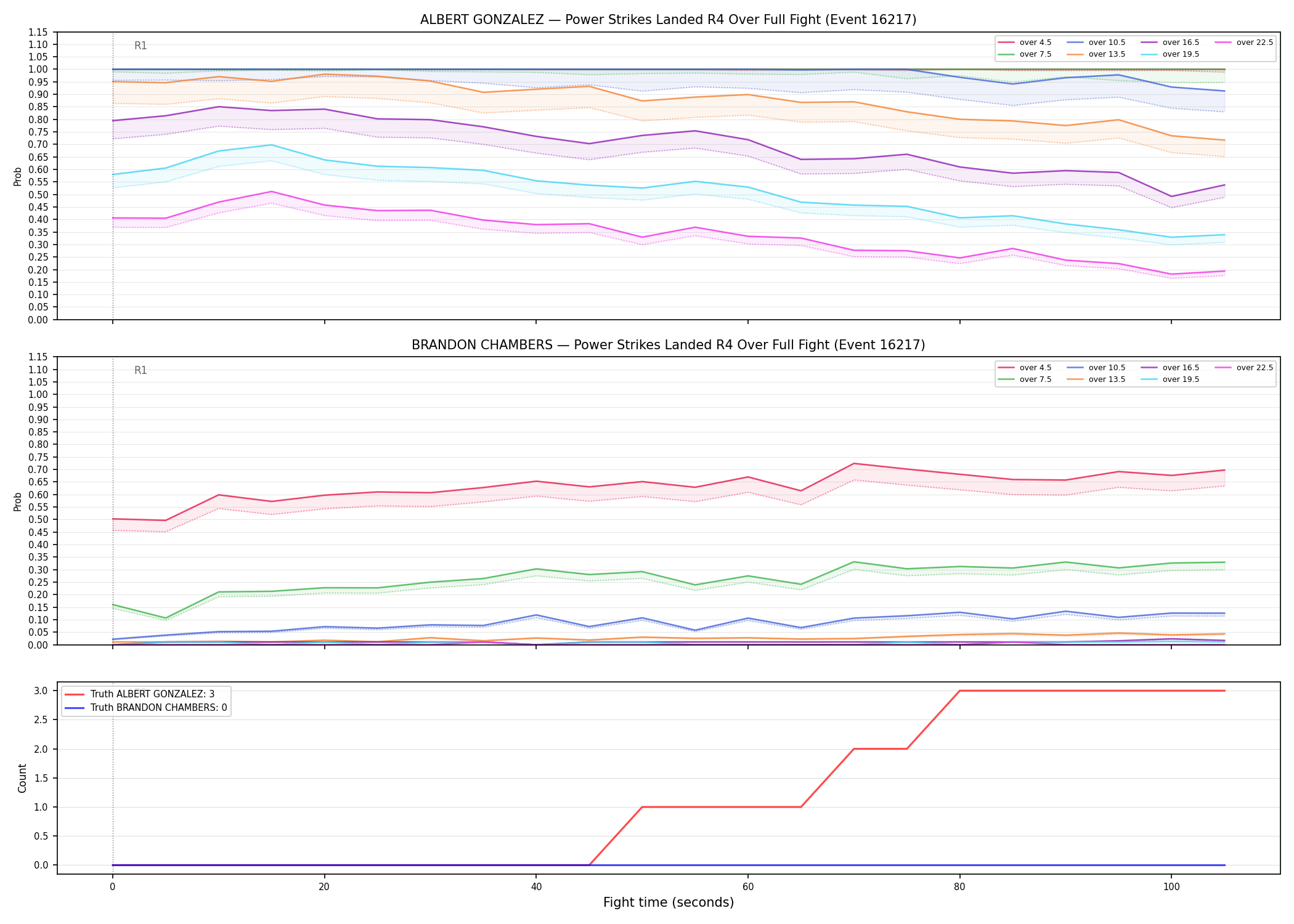Select 'over 19.5' legend entry in Gonzalez chart

click(x=1170, y=54)
